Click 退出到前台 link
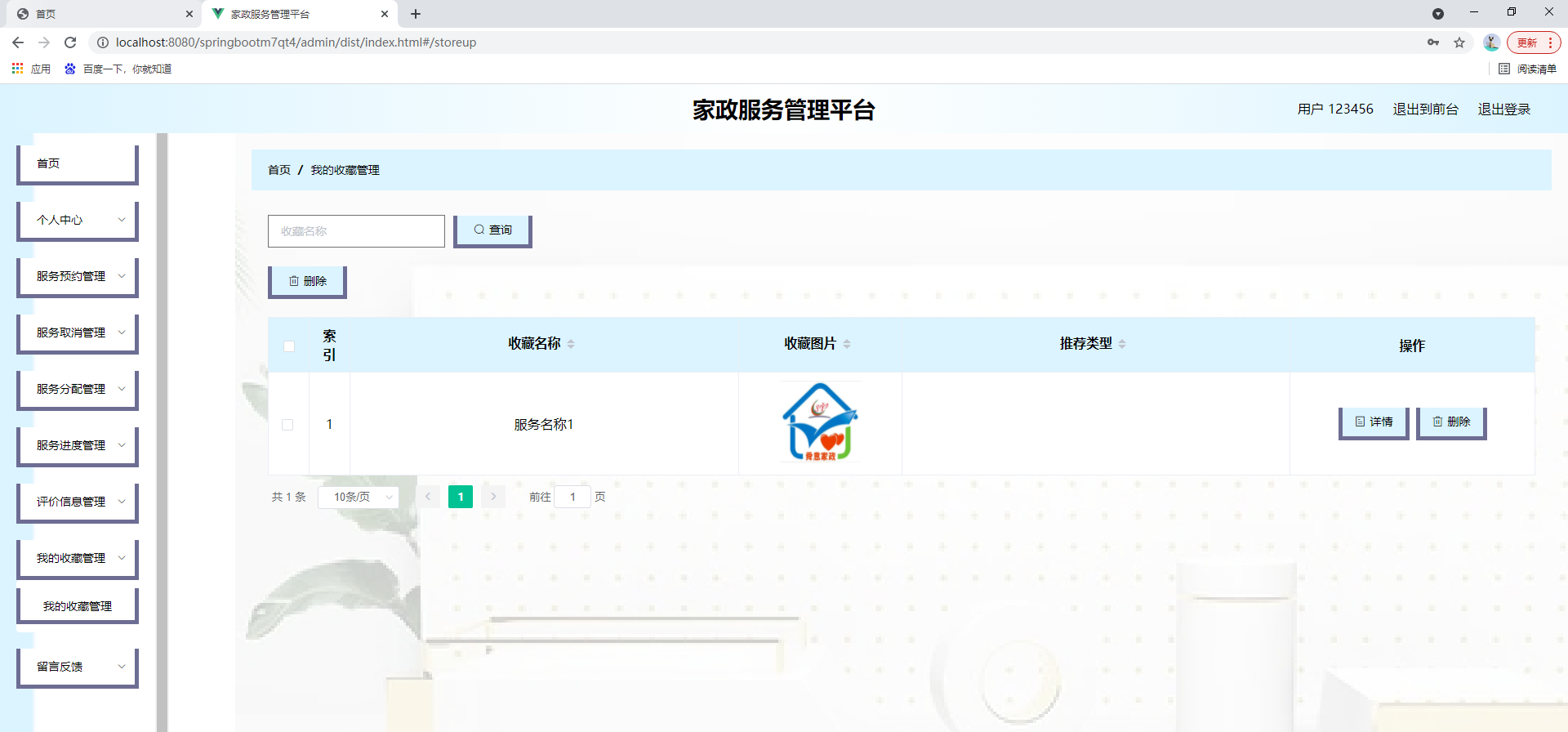This screenshot has width=1568, height=732. [1425, 109]
